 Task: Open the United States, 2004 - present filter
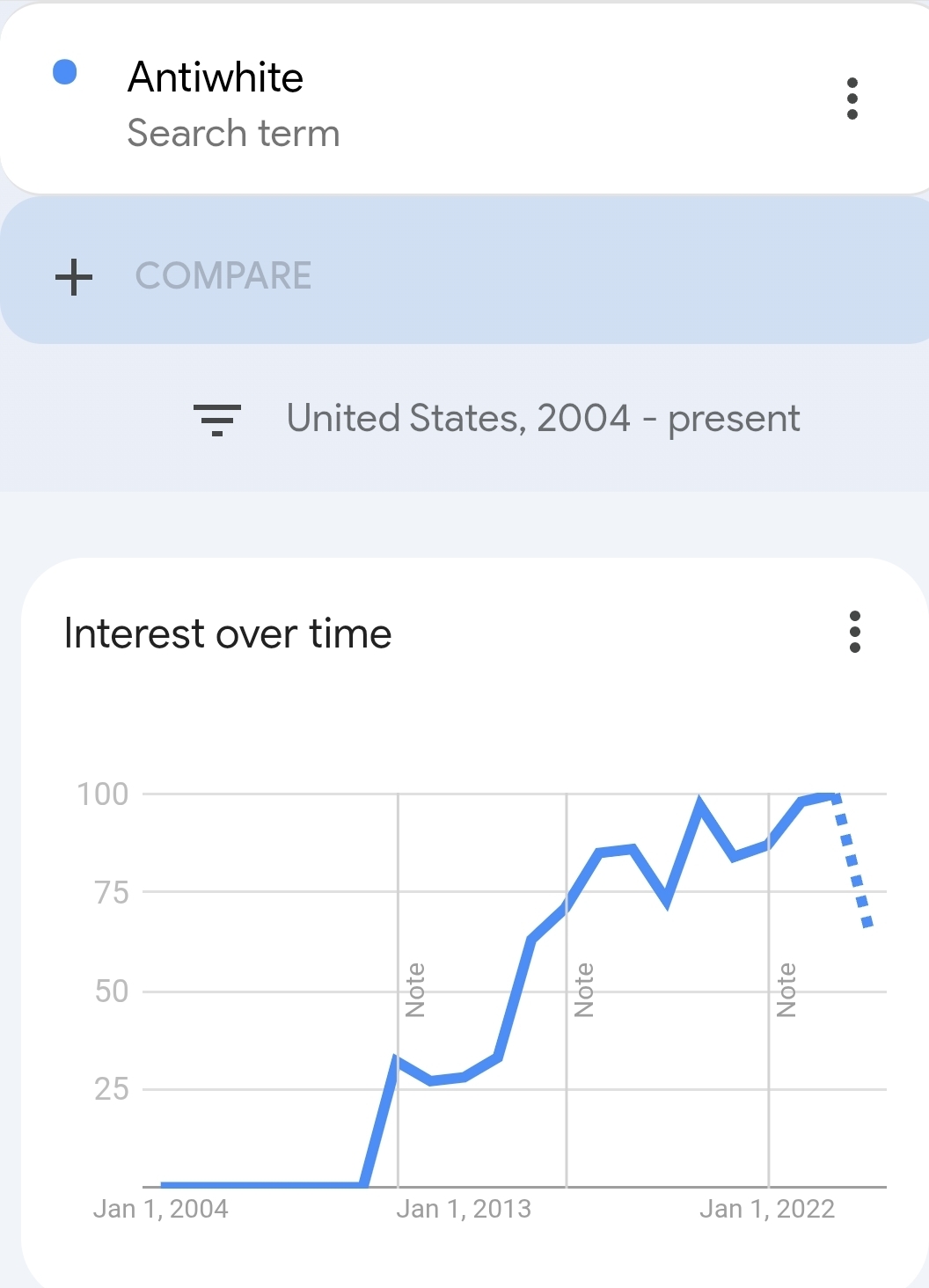tap(543, 419)
